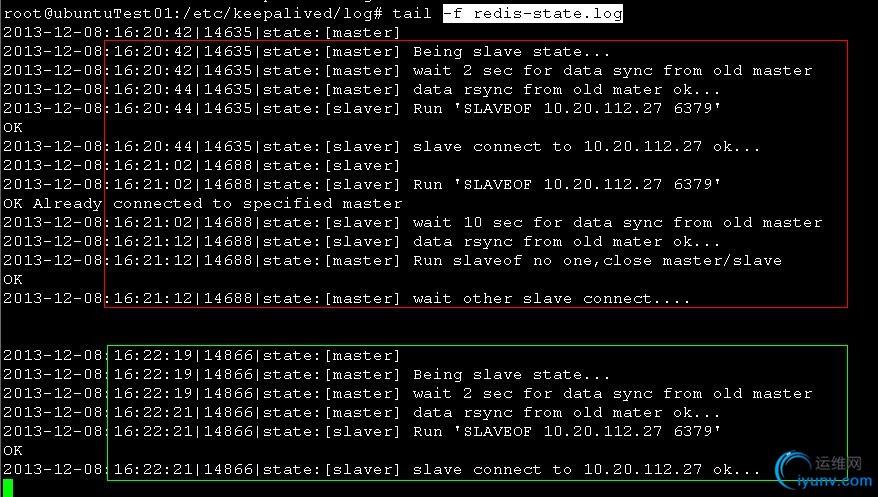Click the green terminal cursor block
Image resolution: width=878 pixels, height=497 pixels.
click(8, 487)
